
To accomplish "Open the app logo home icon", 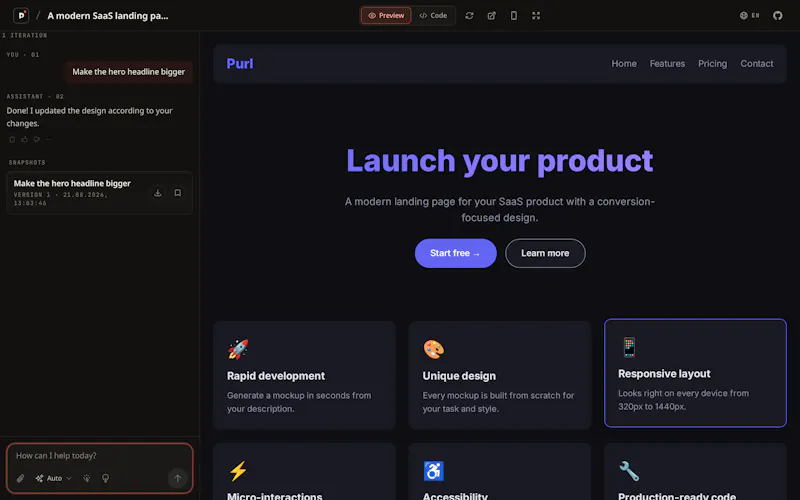I will tap(21, 15).
